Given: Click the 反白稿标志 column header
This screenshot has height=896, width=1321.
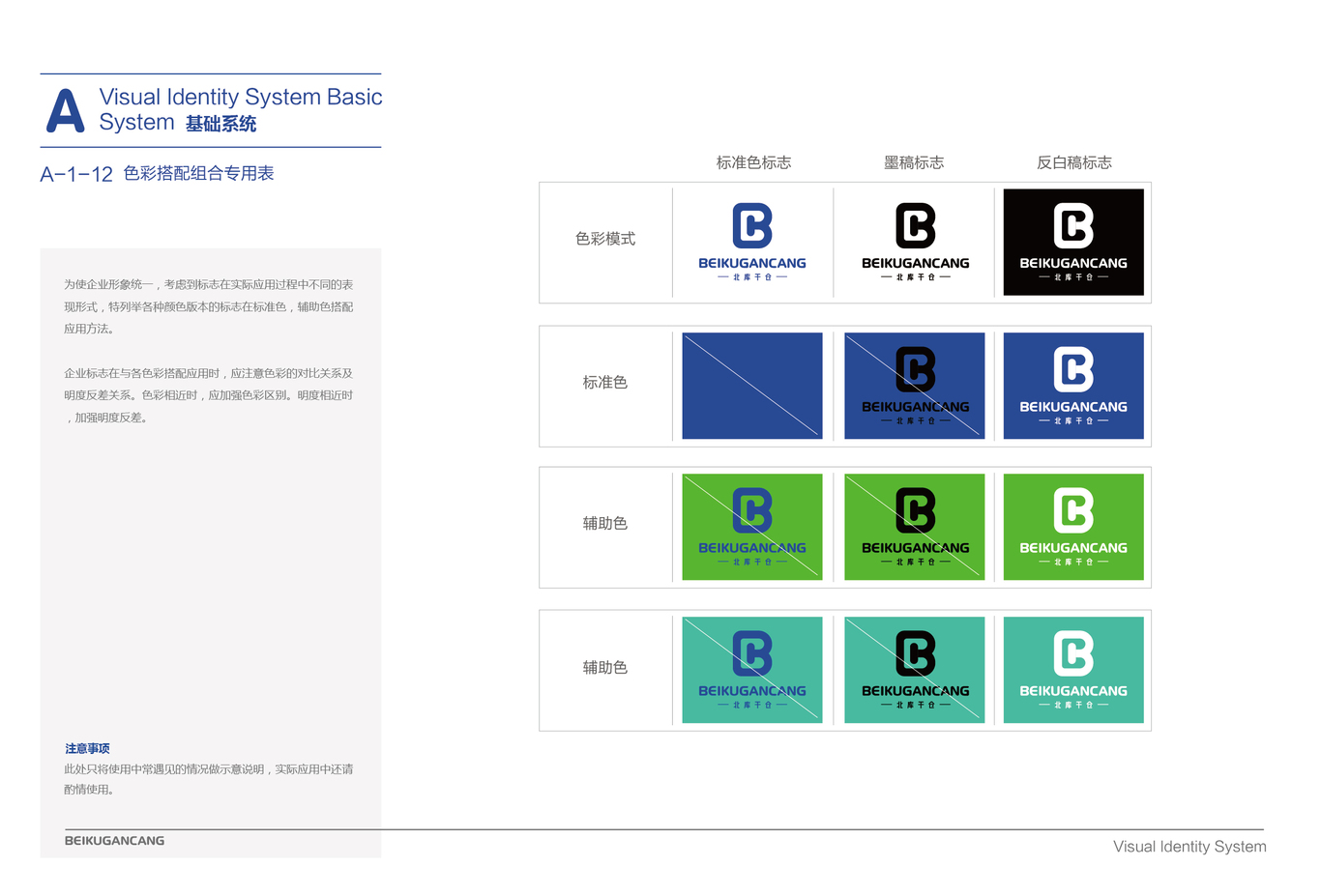Looking at the screenshot, I should pos(1074,162).
